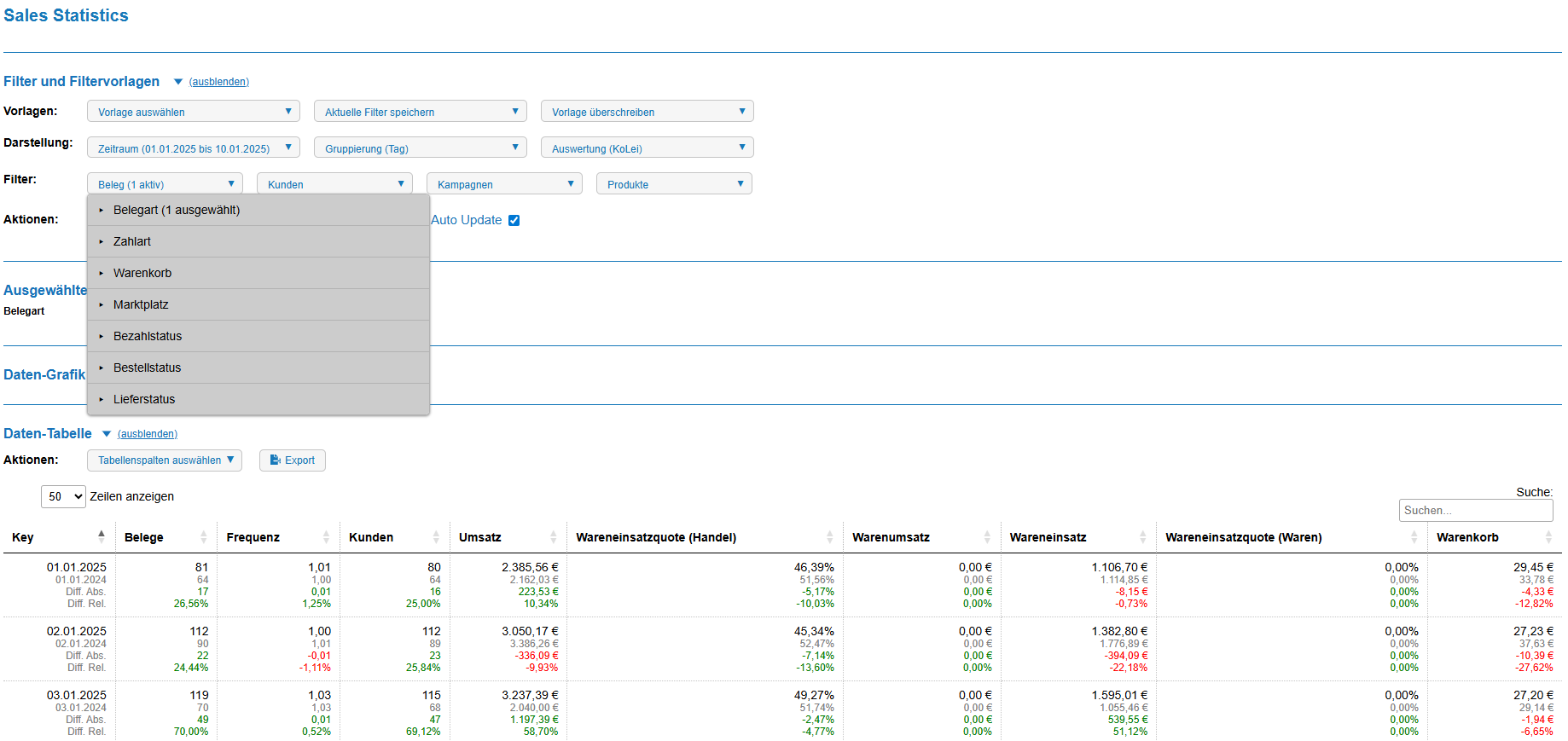Image resolution: width=1568 pixels, height=741 pixels.
Task: Collapse Daten-Tabelle section triangle icon
Action: [107, 434]
